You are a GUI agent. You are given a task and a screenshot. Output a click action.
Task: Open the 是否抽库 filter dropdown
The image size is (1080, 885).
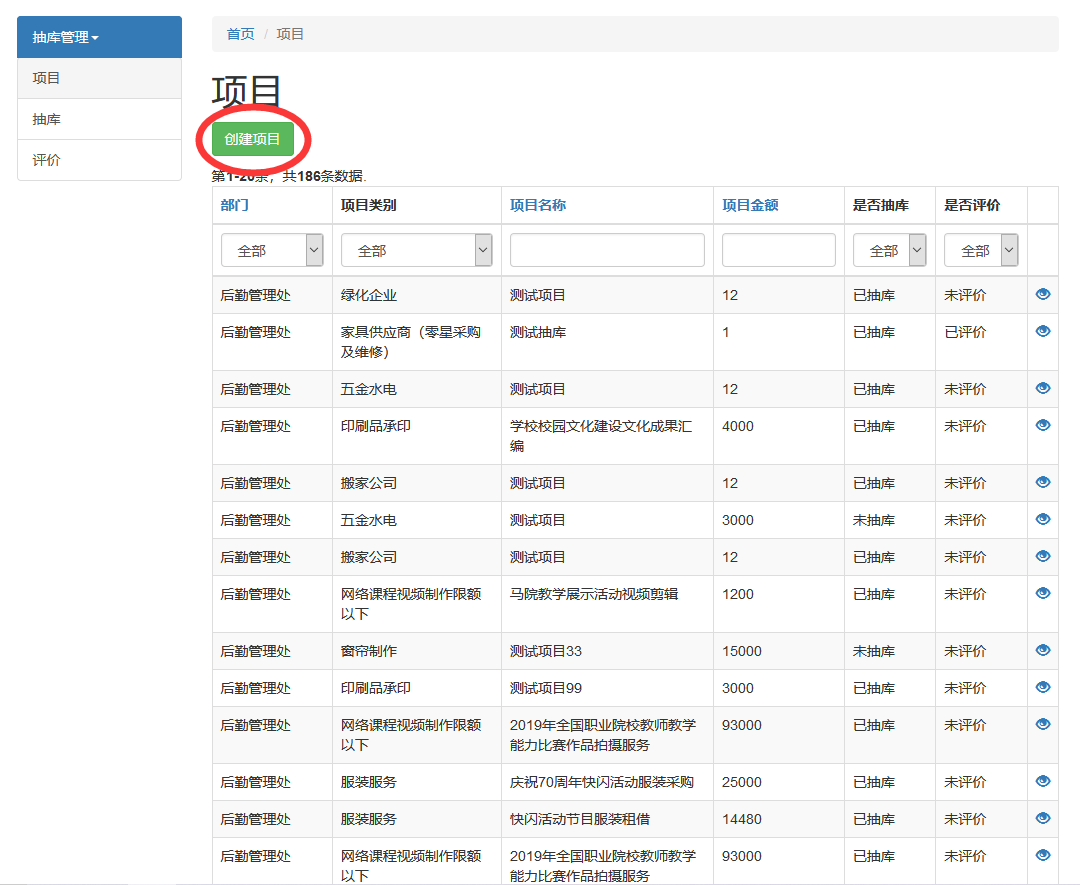[x=889, y=251]
